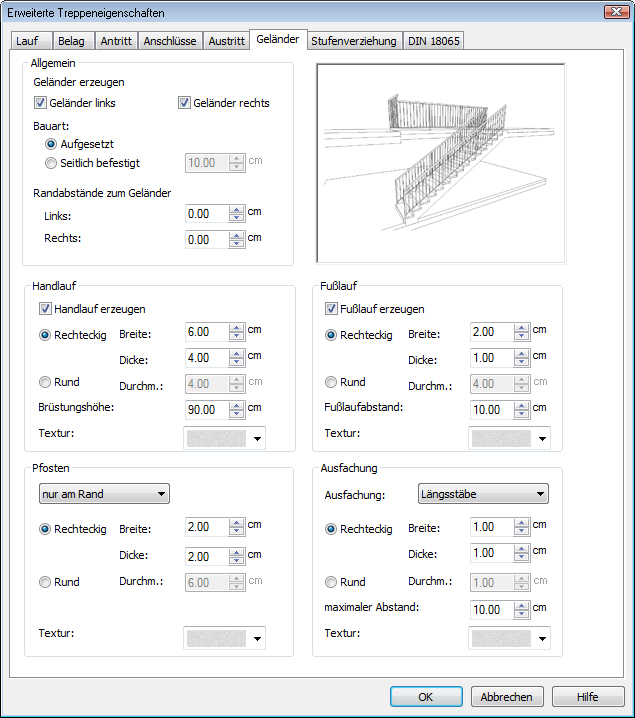The image size is (635, 718).
Task: Open the Fußlauf Textur dropdown
Action: pyautogui.click(x=509, y=438)
